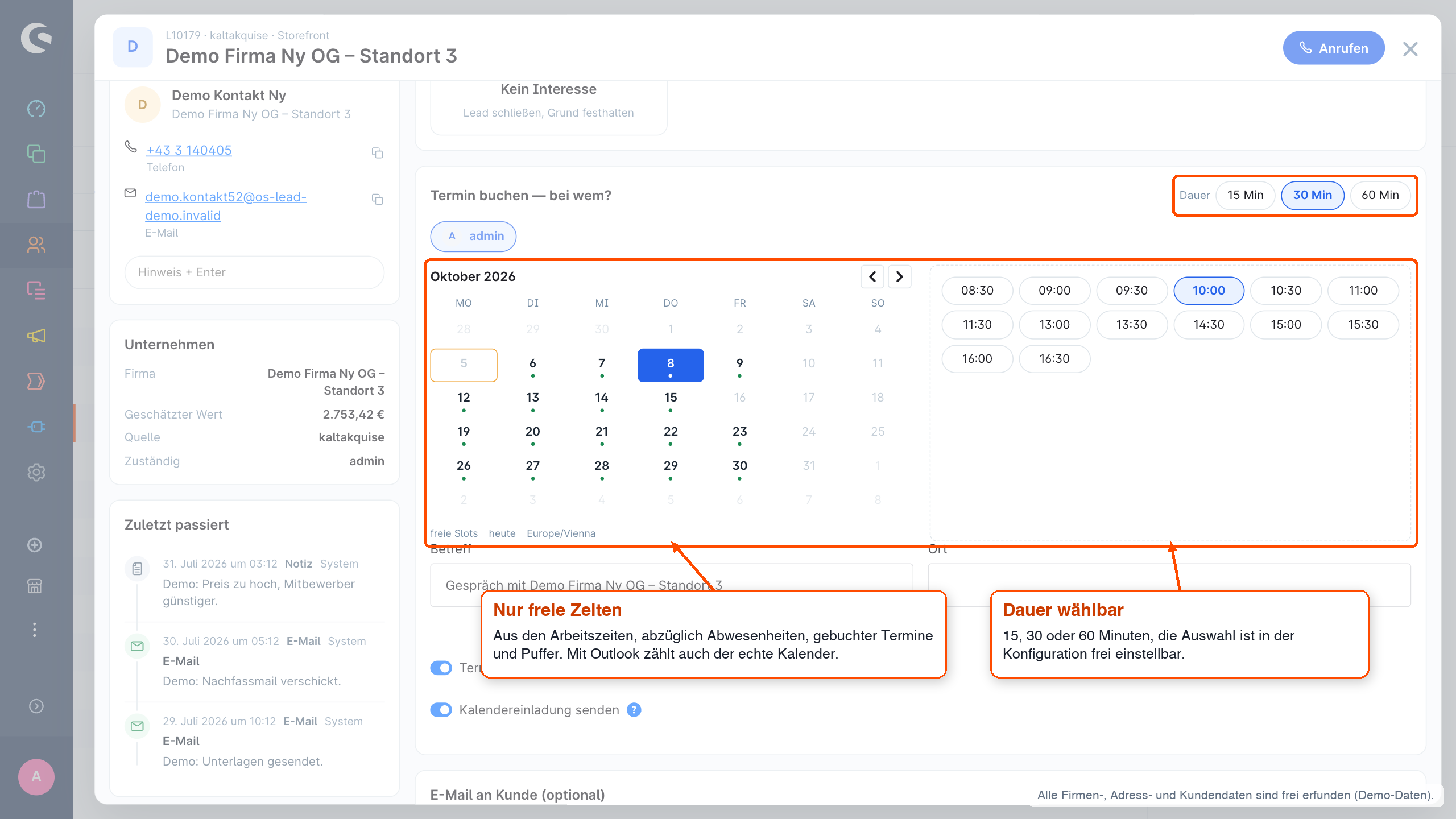Open the settings gear icon in sidebar
This screenshot has height=819, width=1456.
tap(36, 472)
